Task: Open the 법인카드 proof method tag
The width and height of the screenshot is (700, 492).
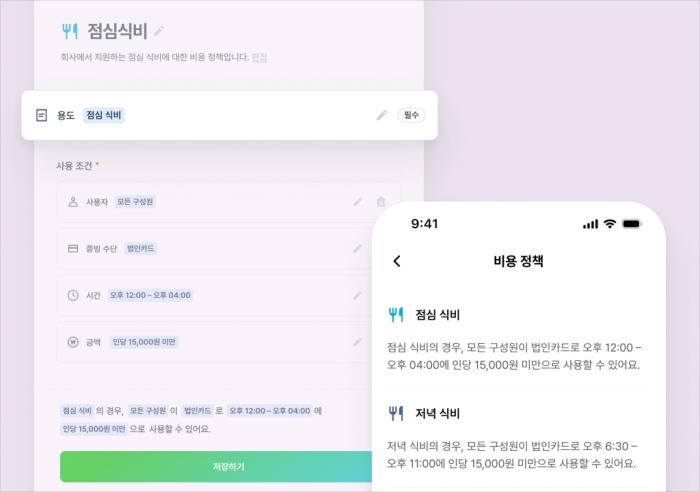Action: pyautogui.click(x=140, y=248)
